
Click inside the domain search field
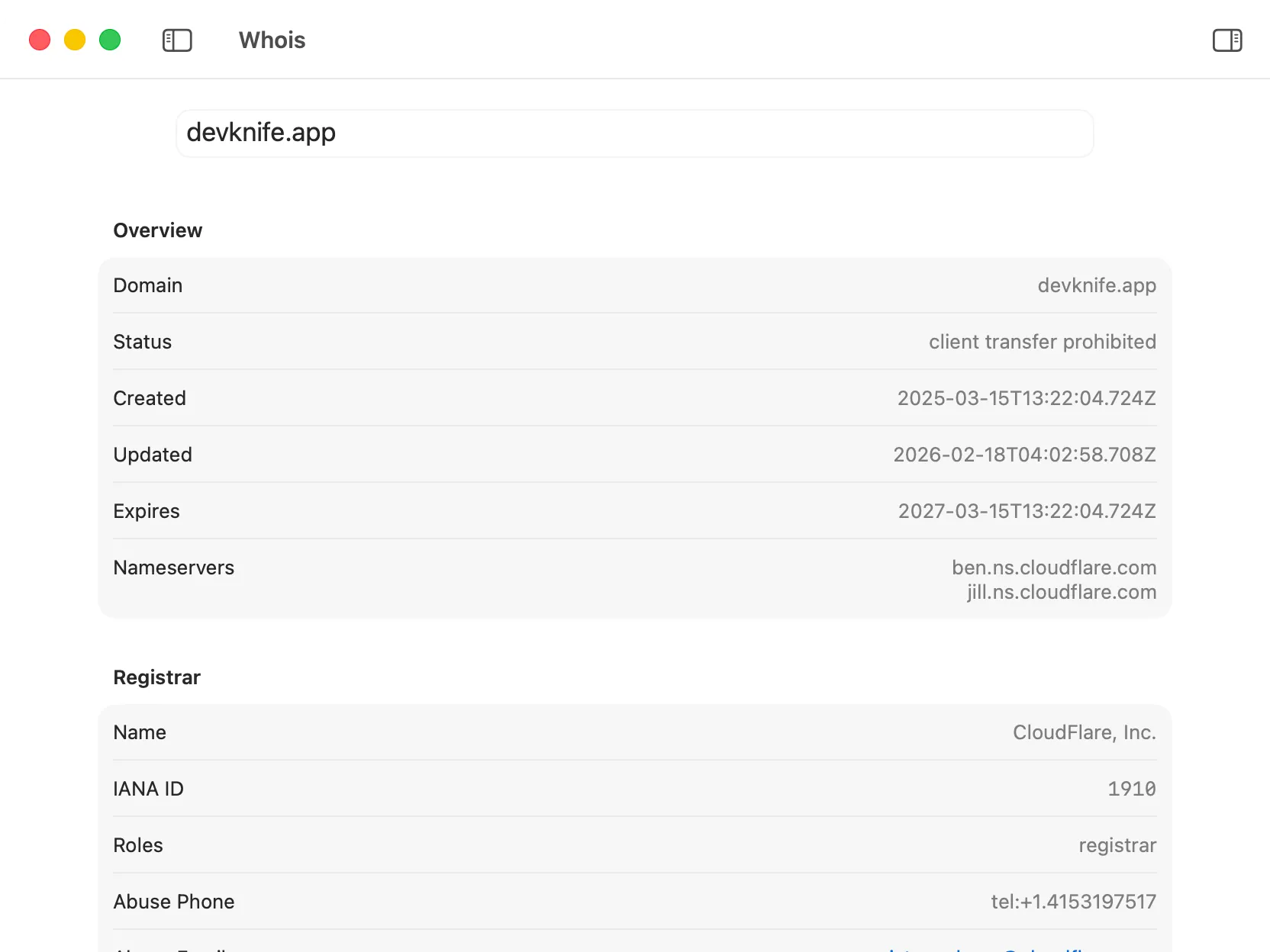click(633, 133)
